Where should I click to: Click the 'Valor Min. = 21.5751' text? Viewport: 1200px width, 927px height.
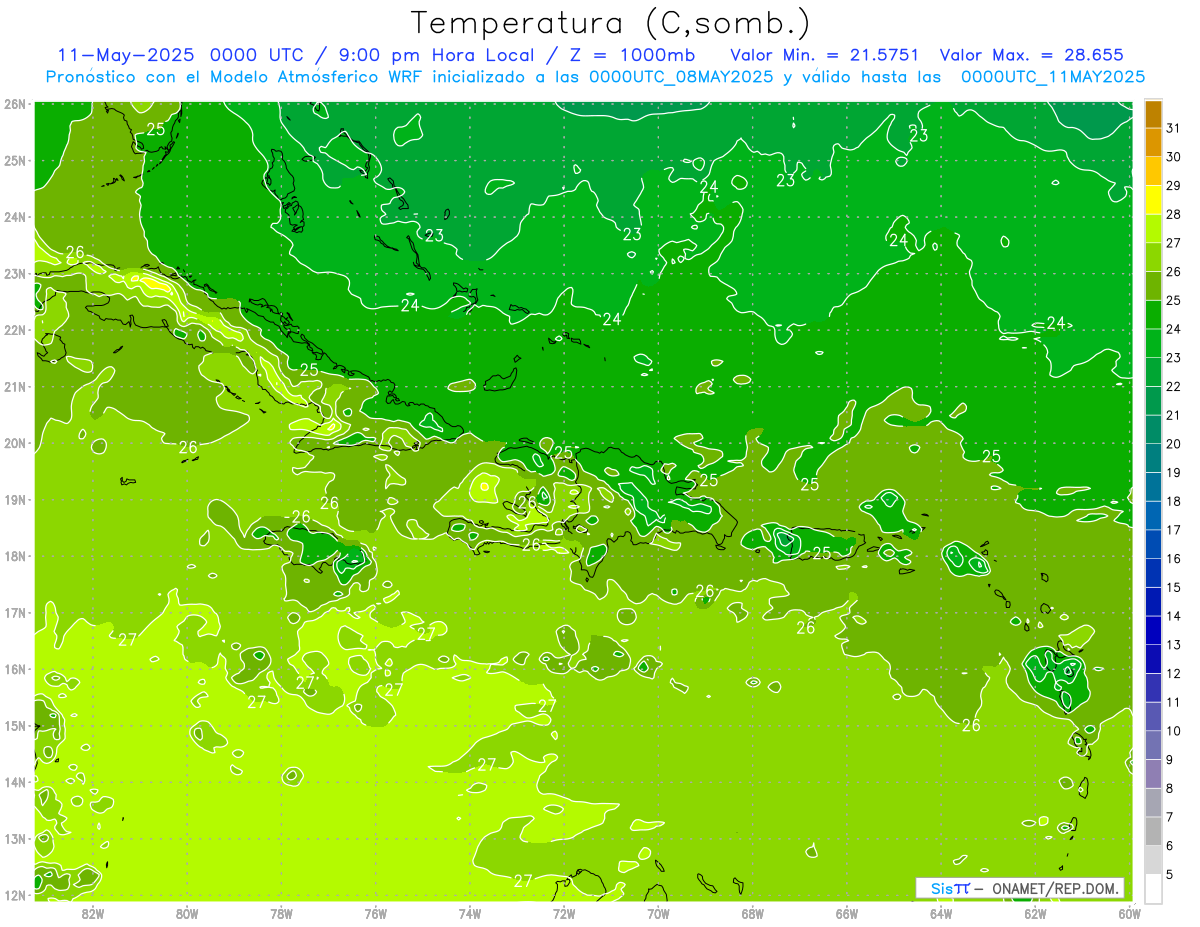point(825,55)
